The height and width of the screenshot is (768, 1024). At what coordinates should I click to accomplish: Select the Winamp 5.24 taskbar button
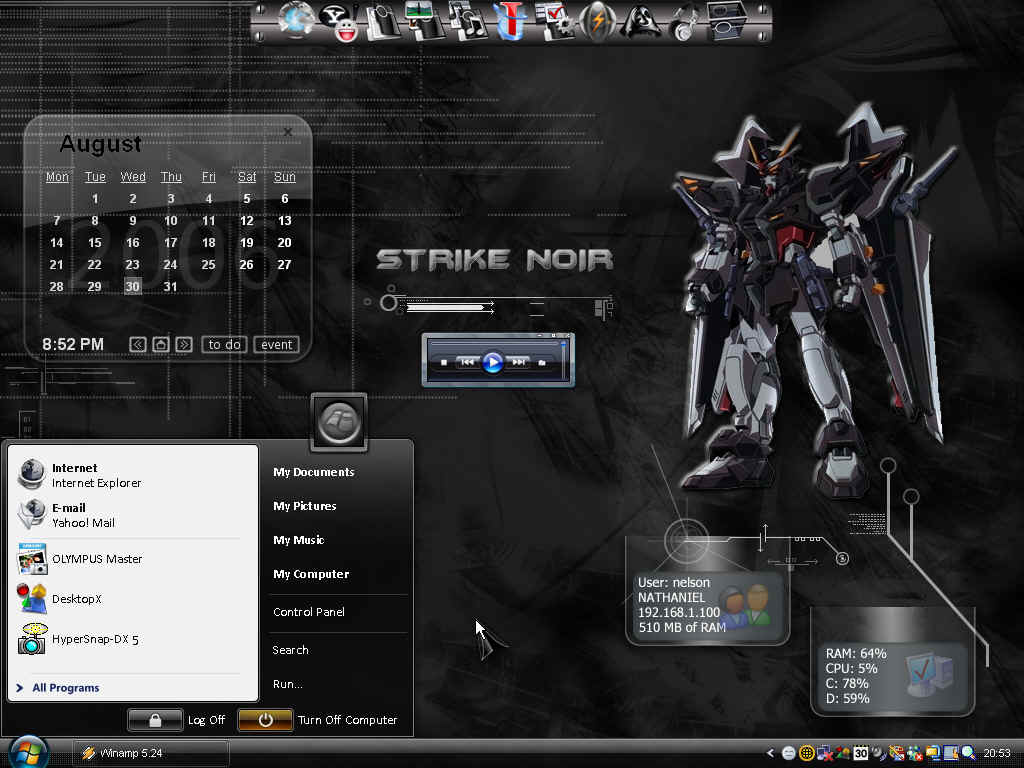click(x=150, y=753)
